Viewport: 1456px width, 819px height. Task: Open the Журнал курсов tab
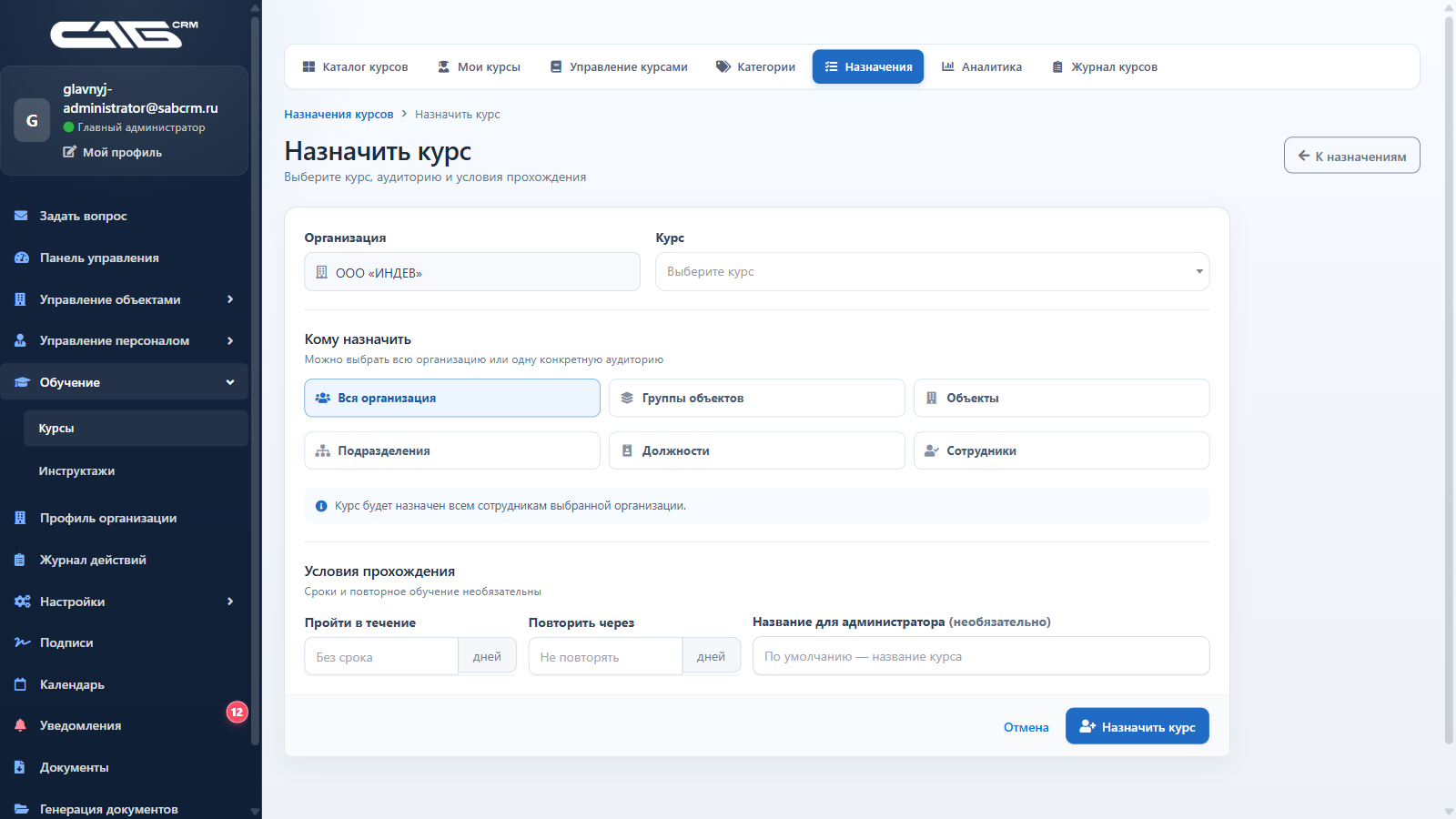pyautogui.click(x=1105, y=66)
